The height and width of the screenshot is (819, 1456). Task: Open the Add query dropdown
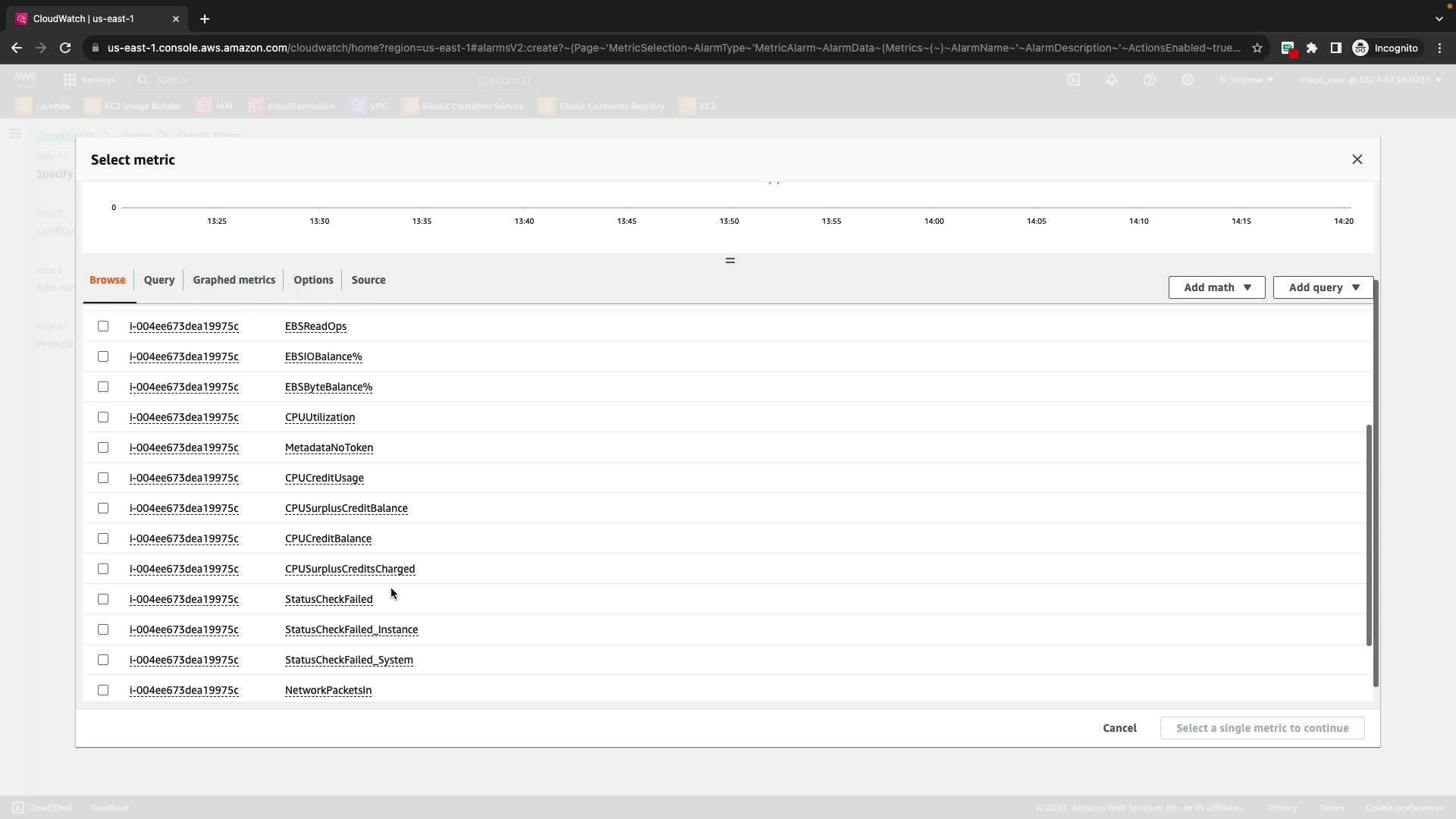1323,287
